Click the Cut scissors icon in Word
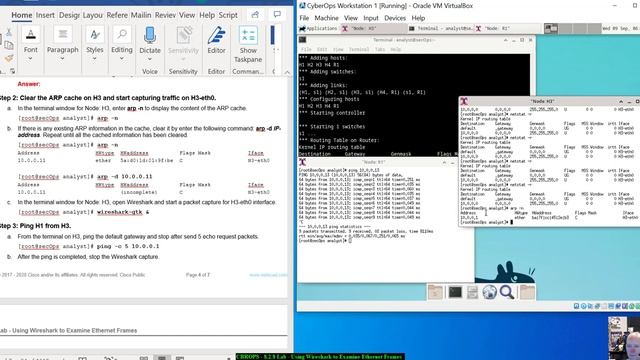Viewport: 640px width, 360px height. (x=8, y=32)
